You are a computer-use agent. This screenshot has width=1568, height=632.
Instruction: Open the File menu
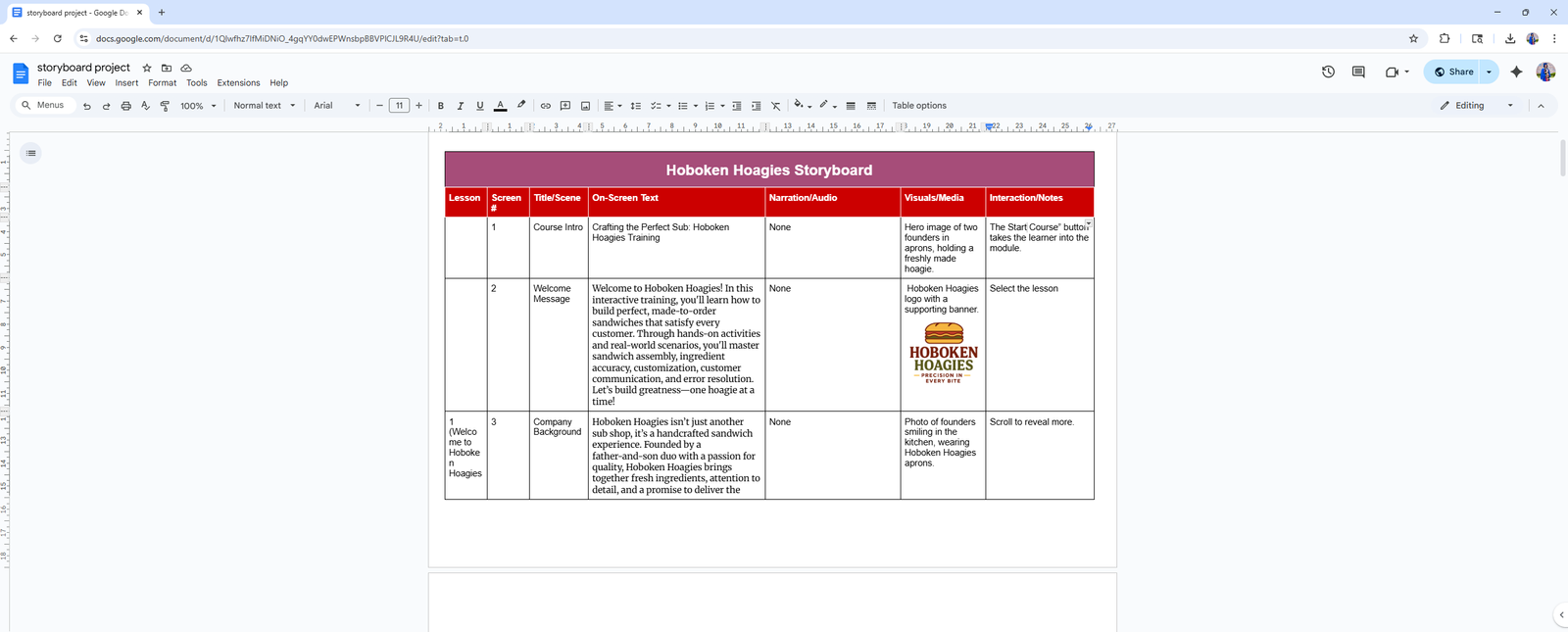coord(45,83)
